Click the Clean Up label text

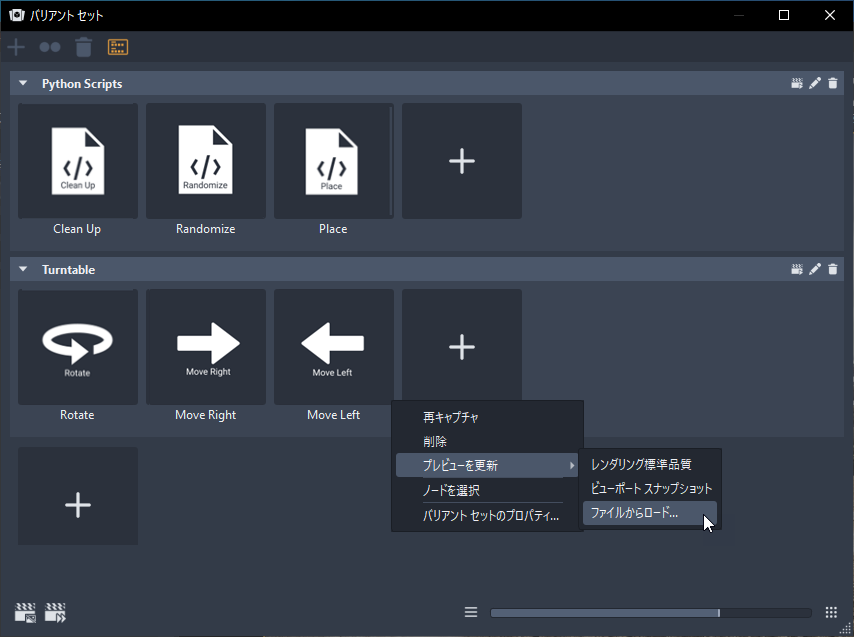click(x=77, y=229)
